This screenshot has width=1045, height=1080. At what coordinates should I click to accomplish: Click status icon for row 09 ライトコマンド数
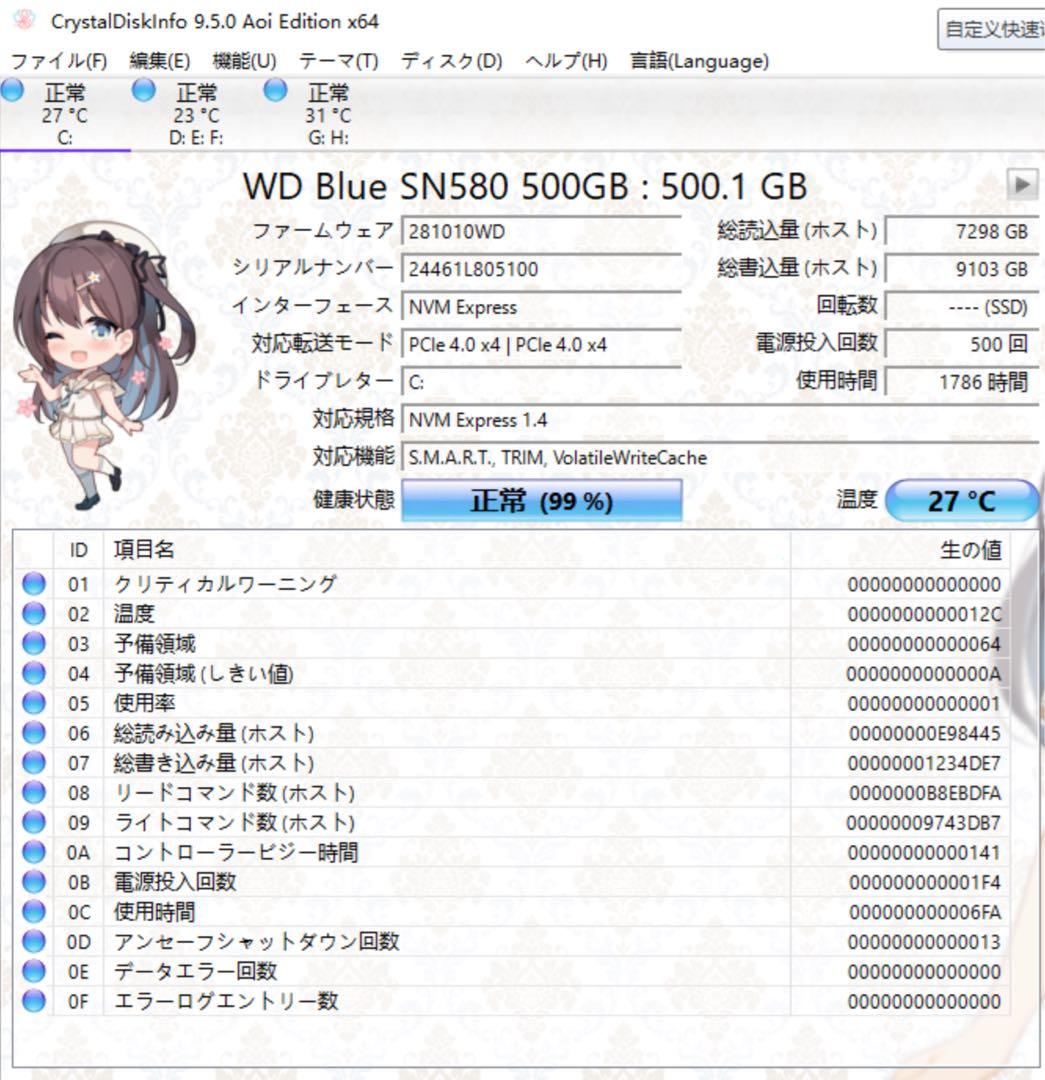tap(34, 822)
